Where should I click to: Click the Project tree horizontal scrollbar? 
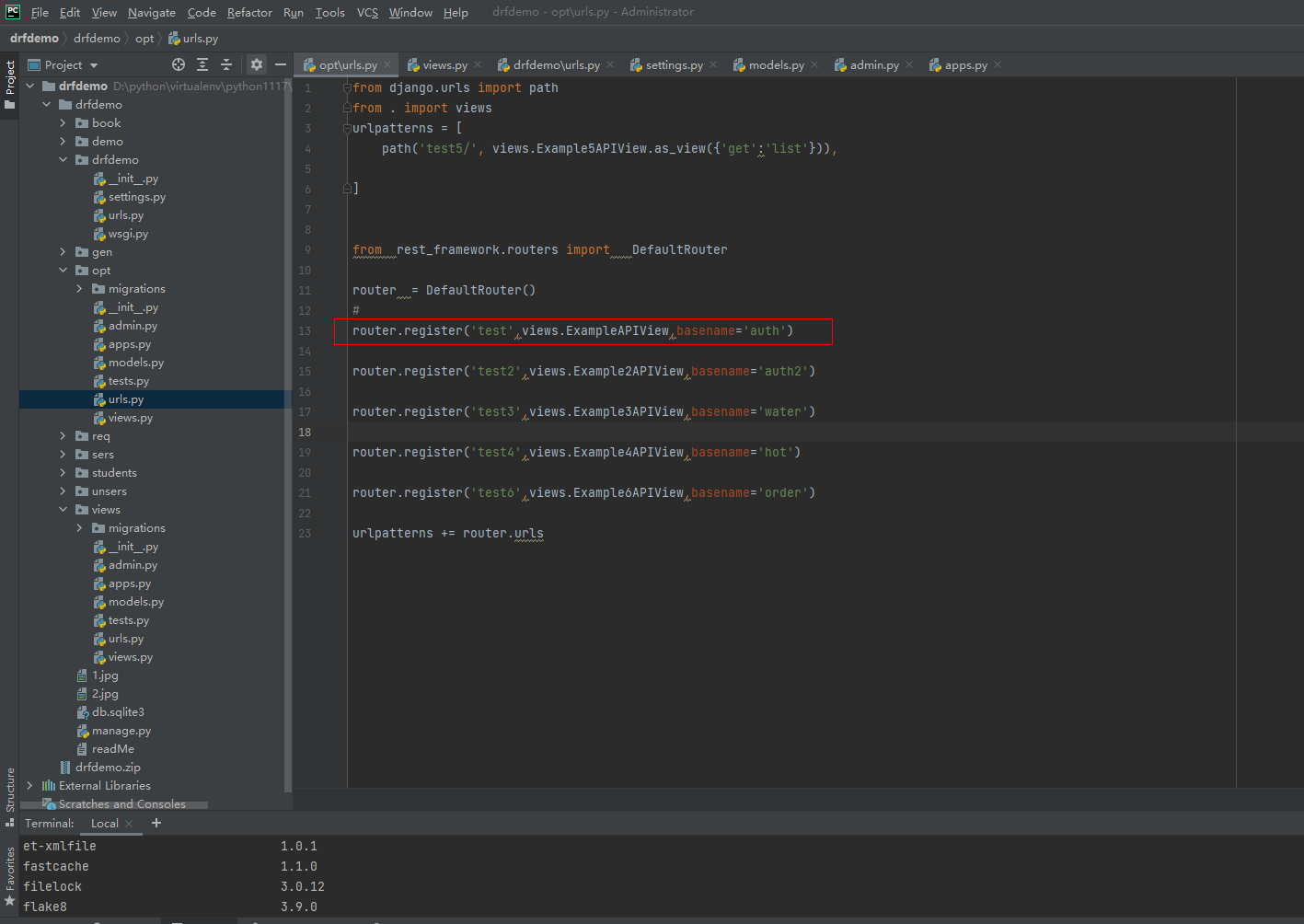tap(115, 805)
